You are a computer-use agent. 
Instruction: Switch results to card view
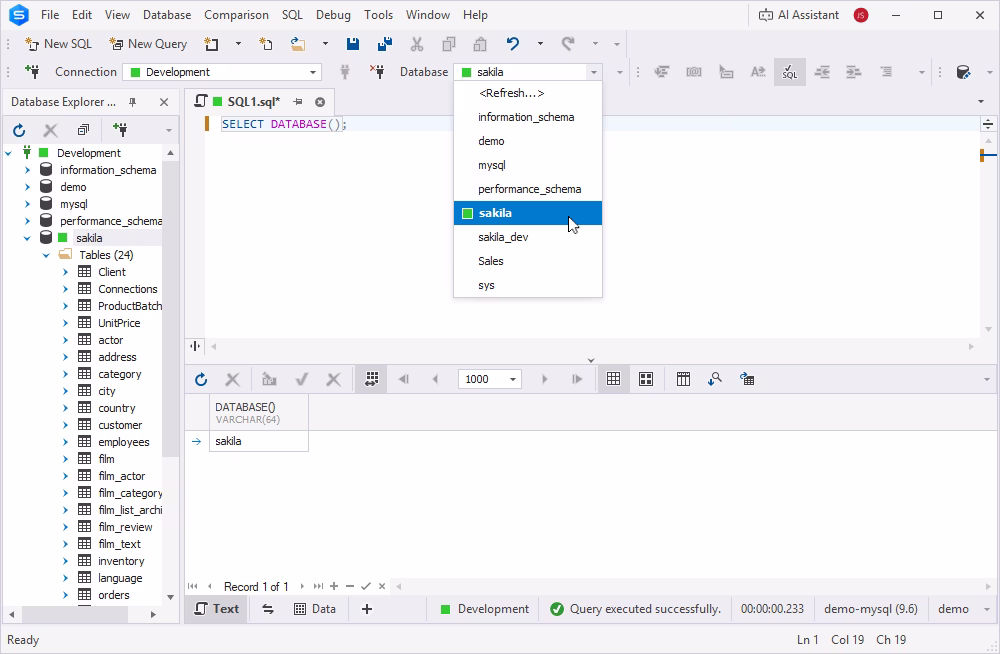[646, 379]
